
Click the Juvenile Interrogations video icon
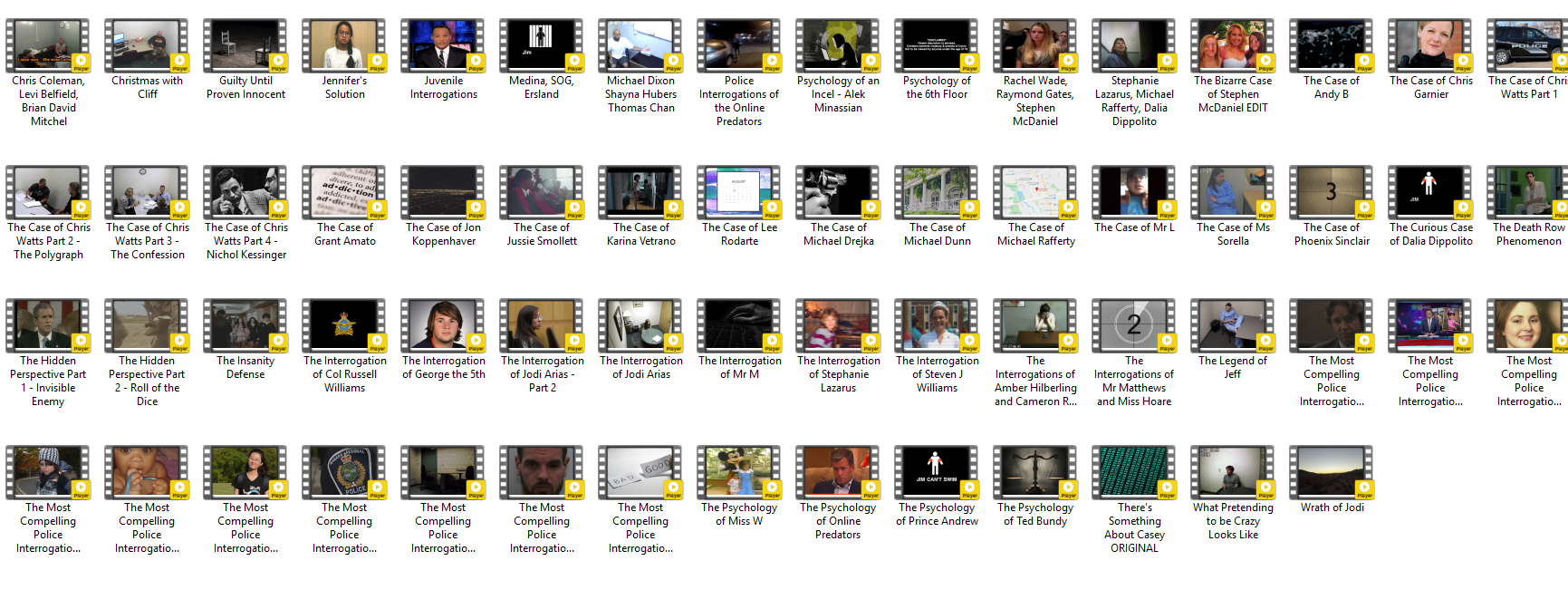point(443,45)
